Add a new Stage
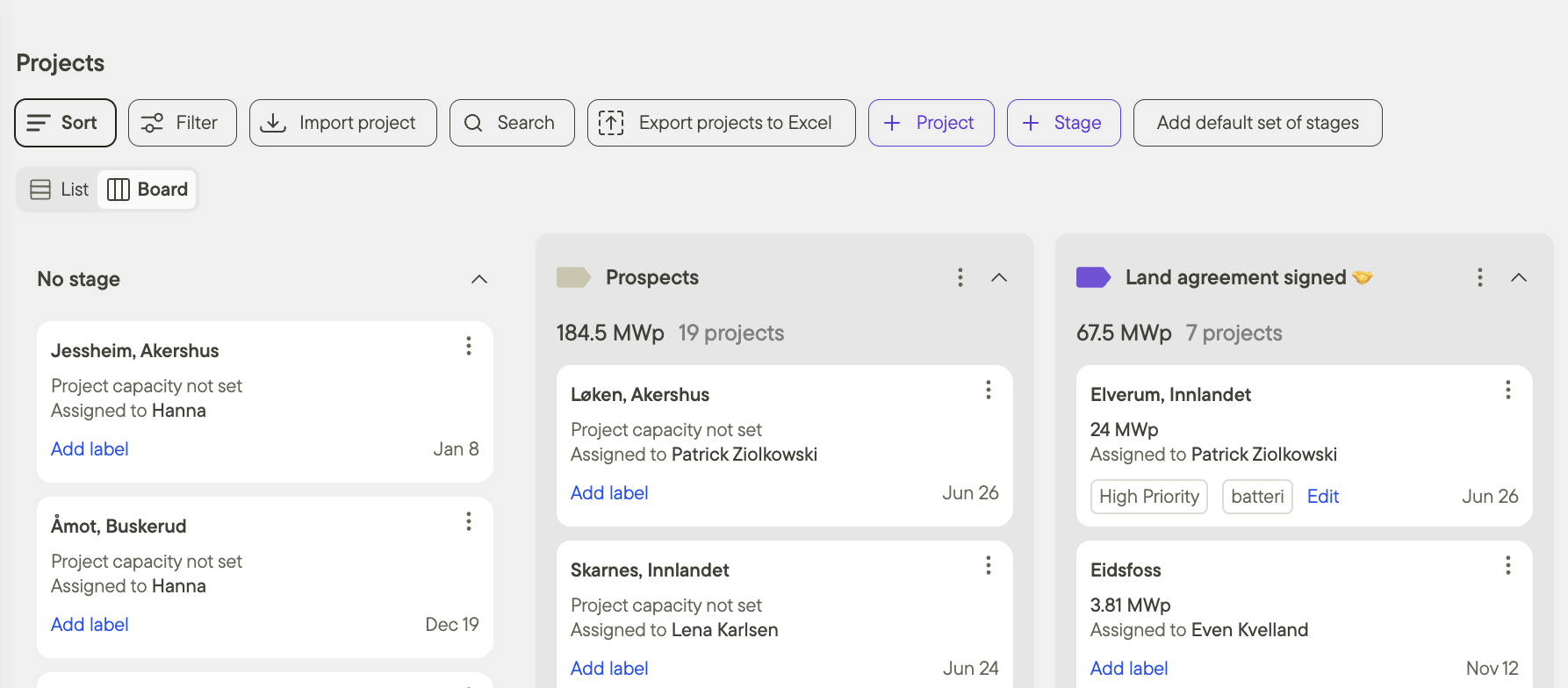This screenshot has height=688, width=1568. click(x=1063, y=123)
